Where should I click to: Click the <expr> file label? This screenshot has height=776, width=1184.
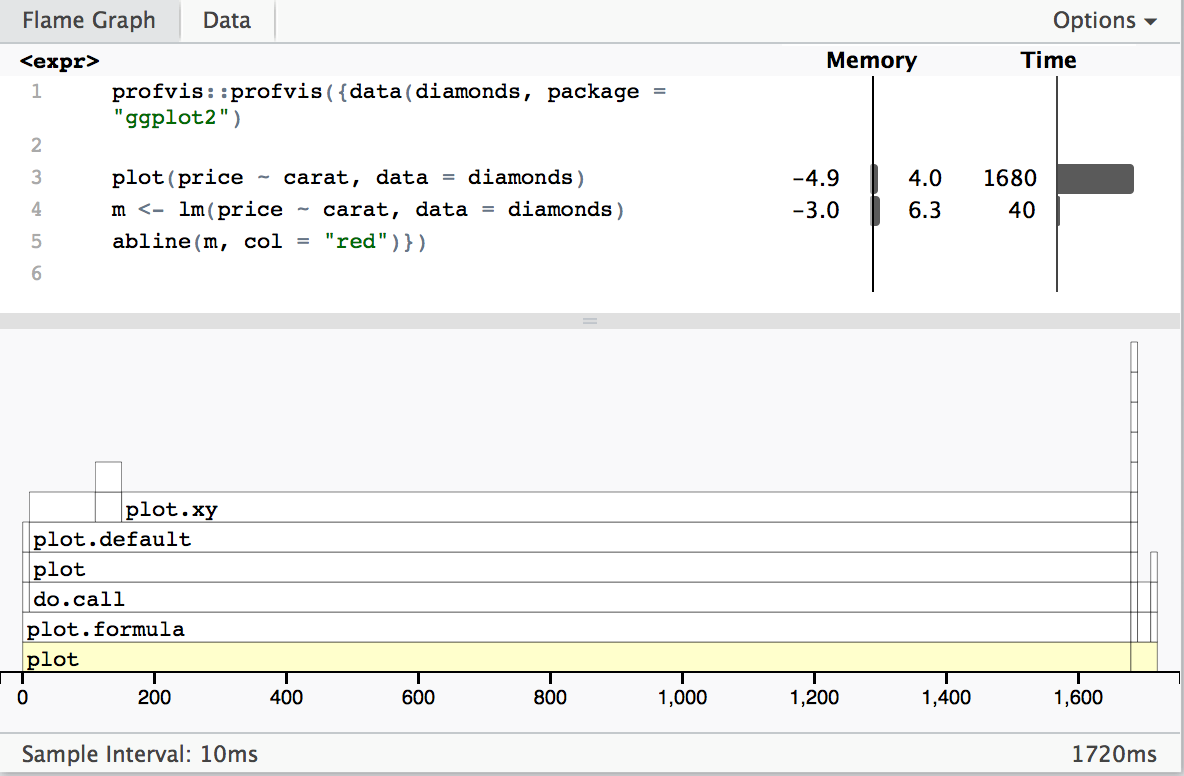pos(60,61)
